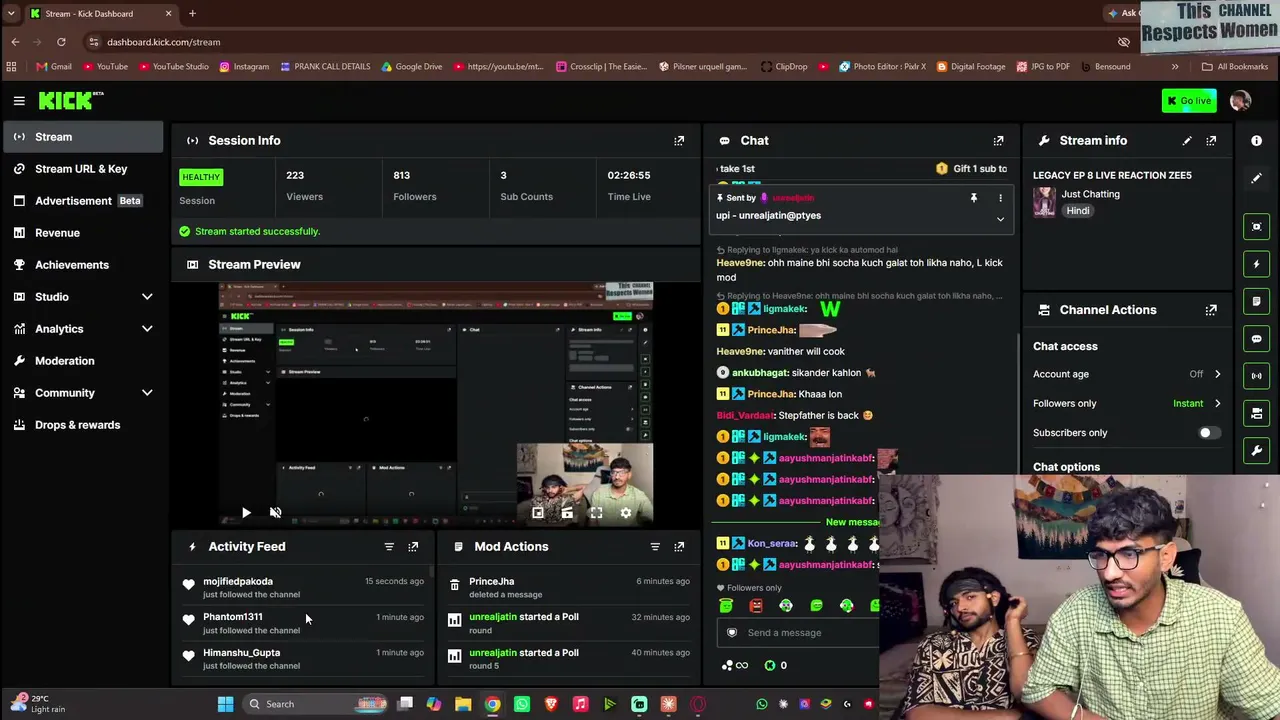Click the info icon in right sidebar
The width and height of the screenshot is (1280, 720).
[x=1257, y=141]
